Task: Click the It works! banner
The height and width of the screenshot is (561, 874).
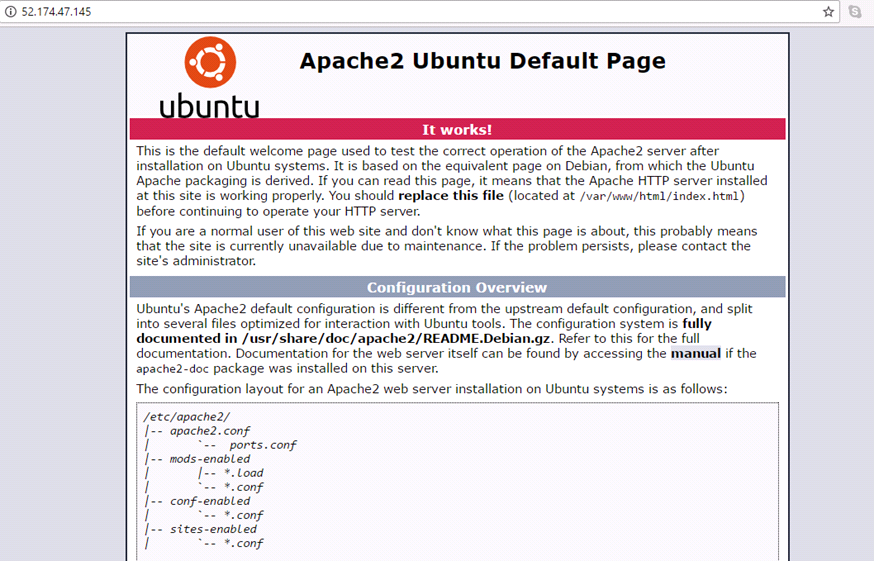Action: click(458, 129)
